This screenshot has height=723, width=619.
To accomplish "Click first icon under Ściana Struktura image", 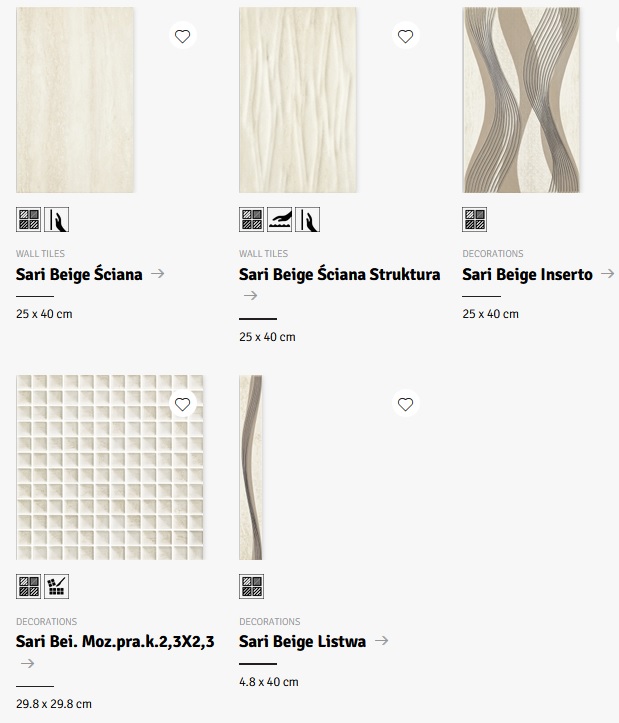I will click(251, 219).
